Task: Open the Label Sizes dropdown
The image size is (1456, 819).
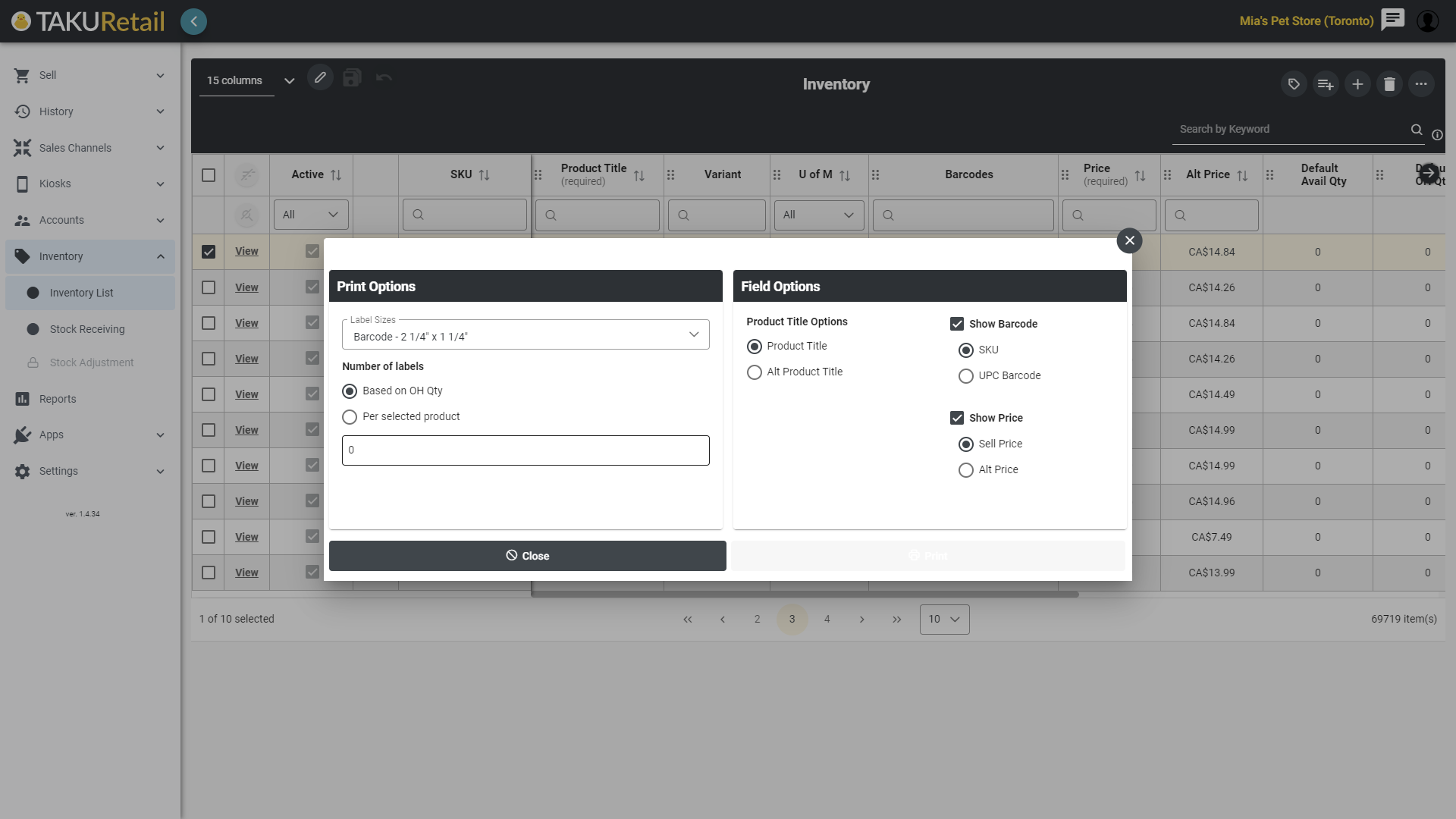Action: point(526,335)
